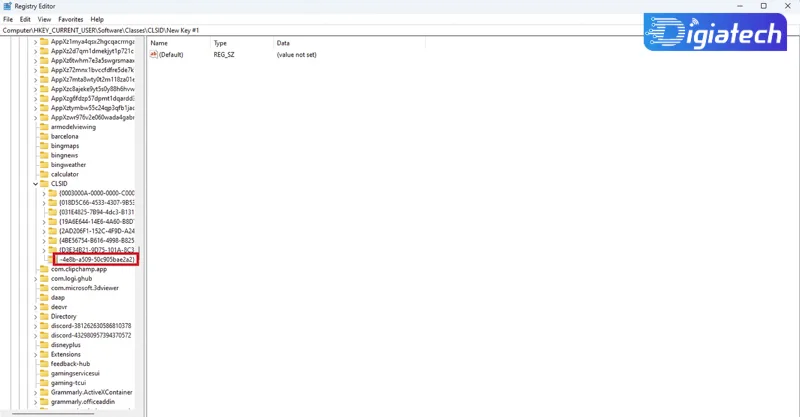Maximize the Registry Editor window

tap(764, 6)
